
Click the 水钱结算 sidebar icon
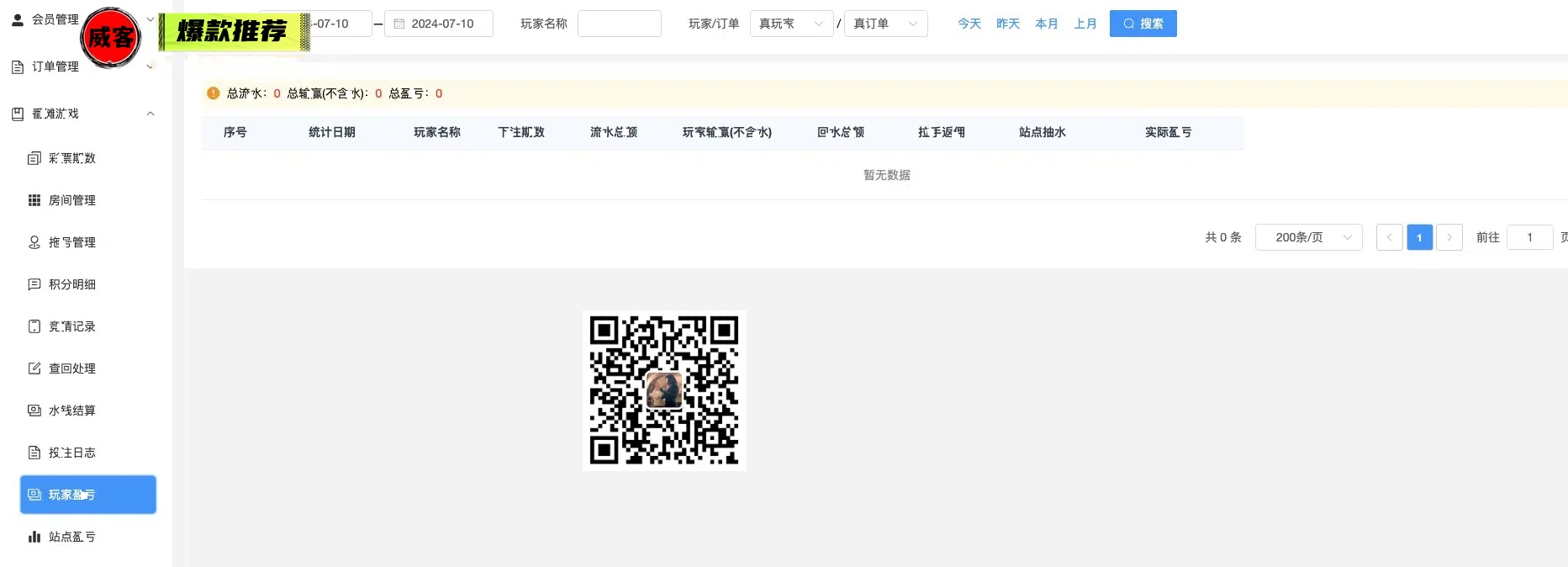(x=34, y=411)
